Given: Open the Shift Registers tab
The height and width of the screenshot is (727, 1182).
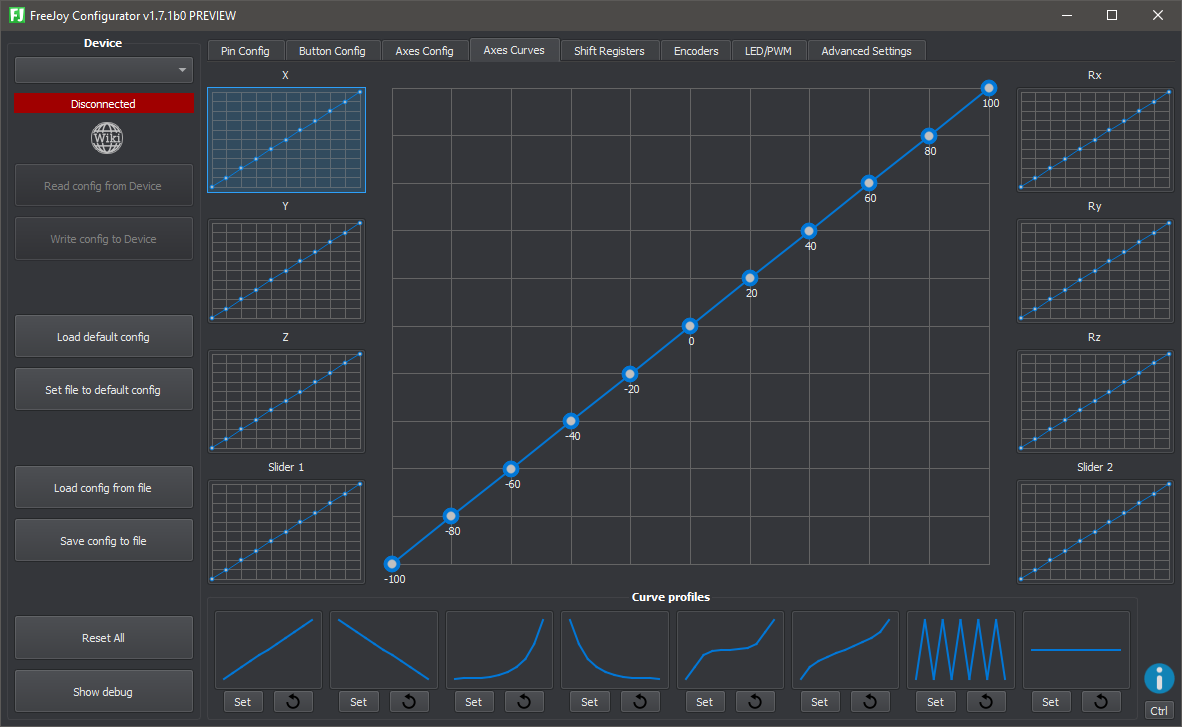Looking at the screenshot, I should (609, 51).
